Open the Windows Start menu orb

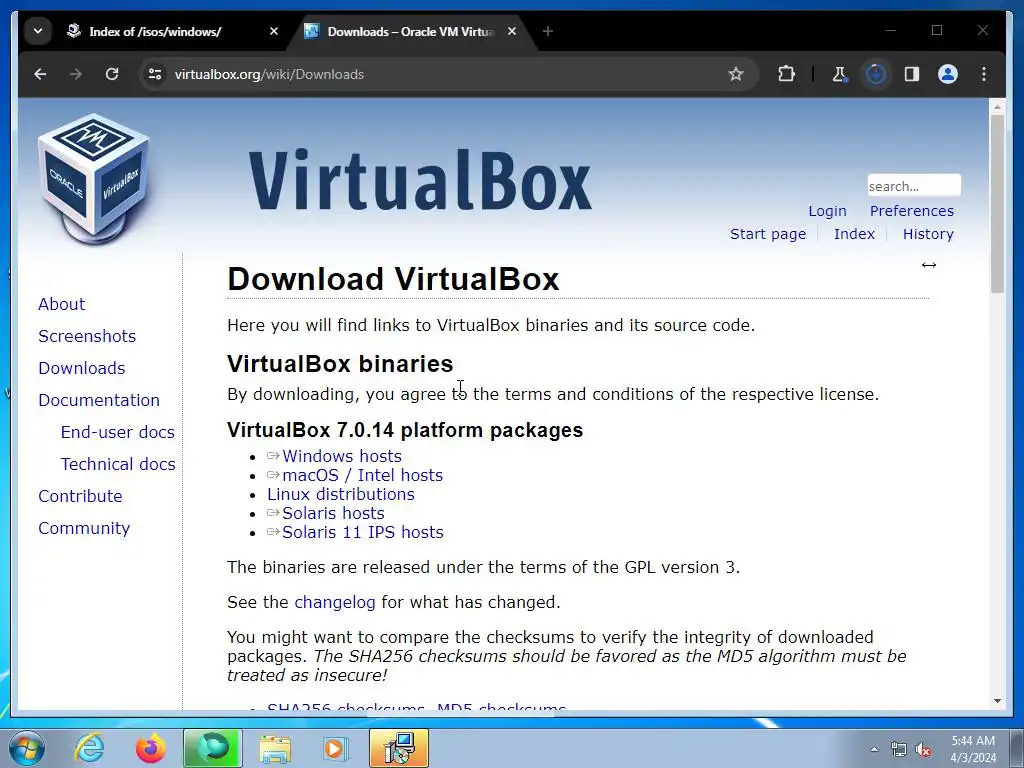click(27, 748)
